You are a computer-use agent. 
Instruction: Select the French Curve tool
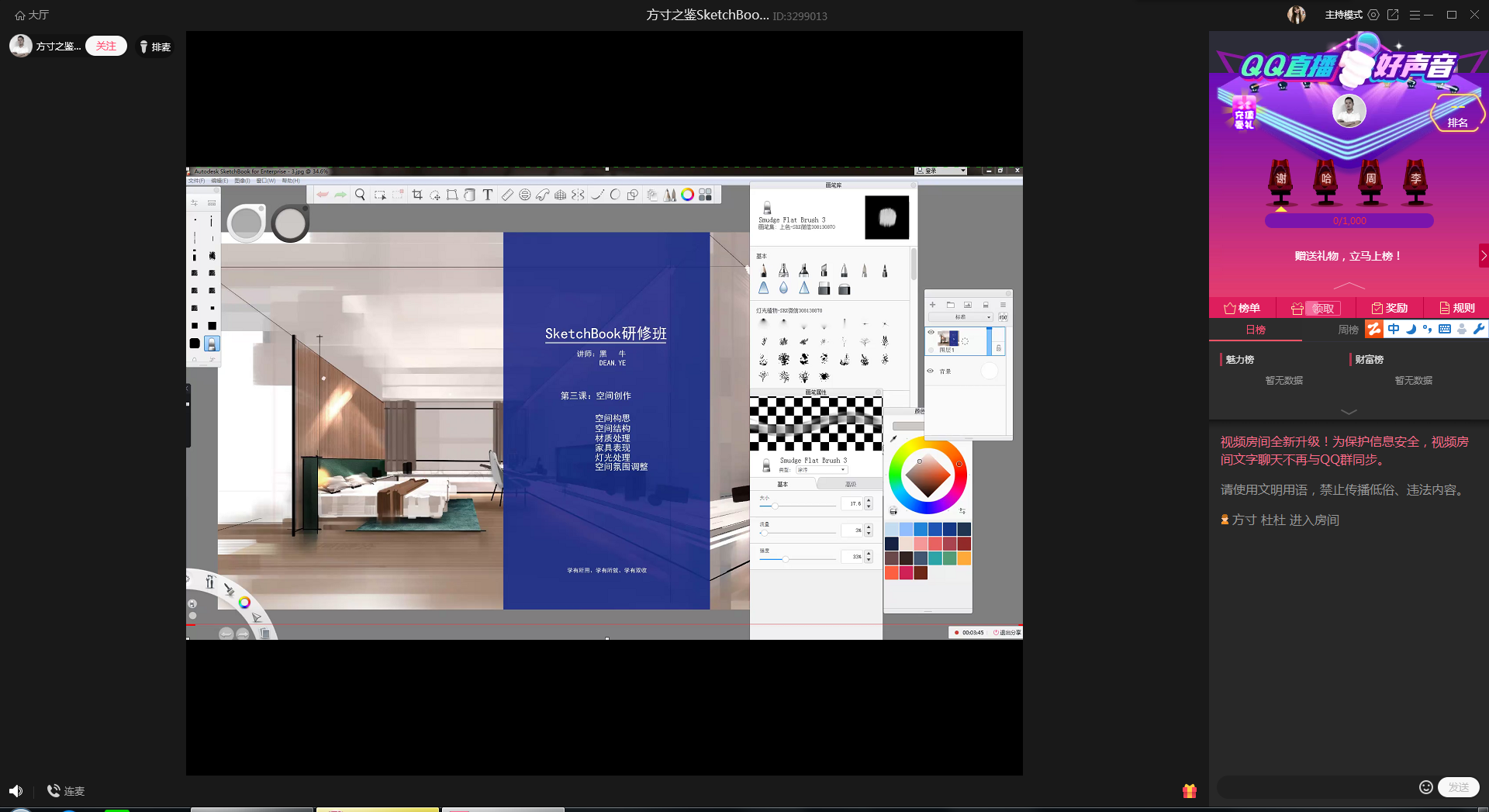[x=543, y=195]
